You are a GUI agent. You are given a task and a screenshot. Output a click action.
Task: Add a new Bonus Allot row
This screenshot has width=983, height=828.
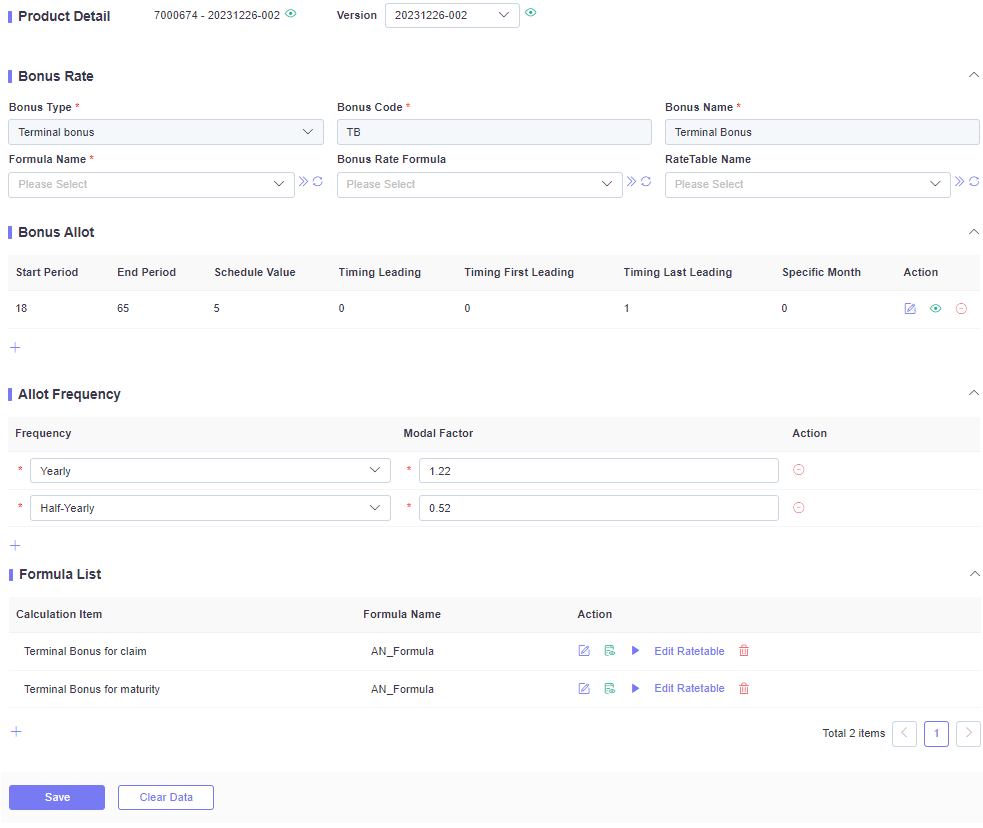pos(16,347)
